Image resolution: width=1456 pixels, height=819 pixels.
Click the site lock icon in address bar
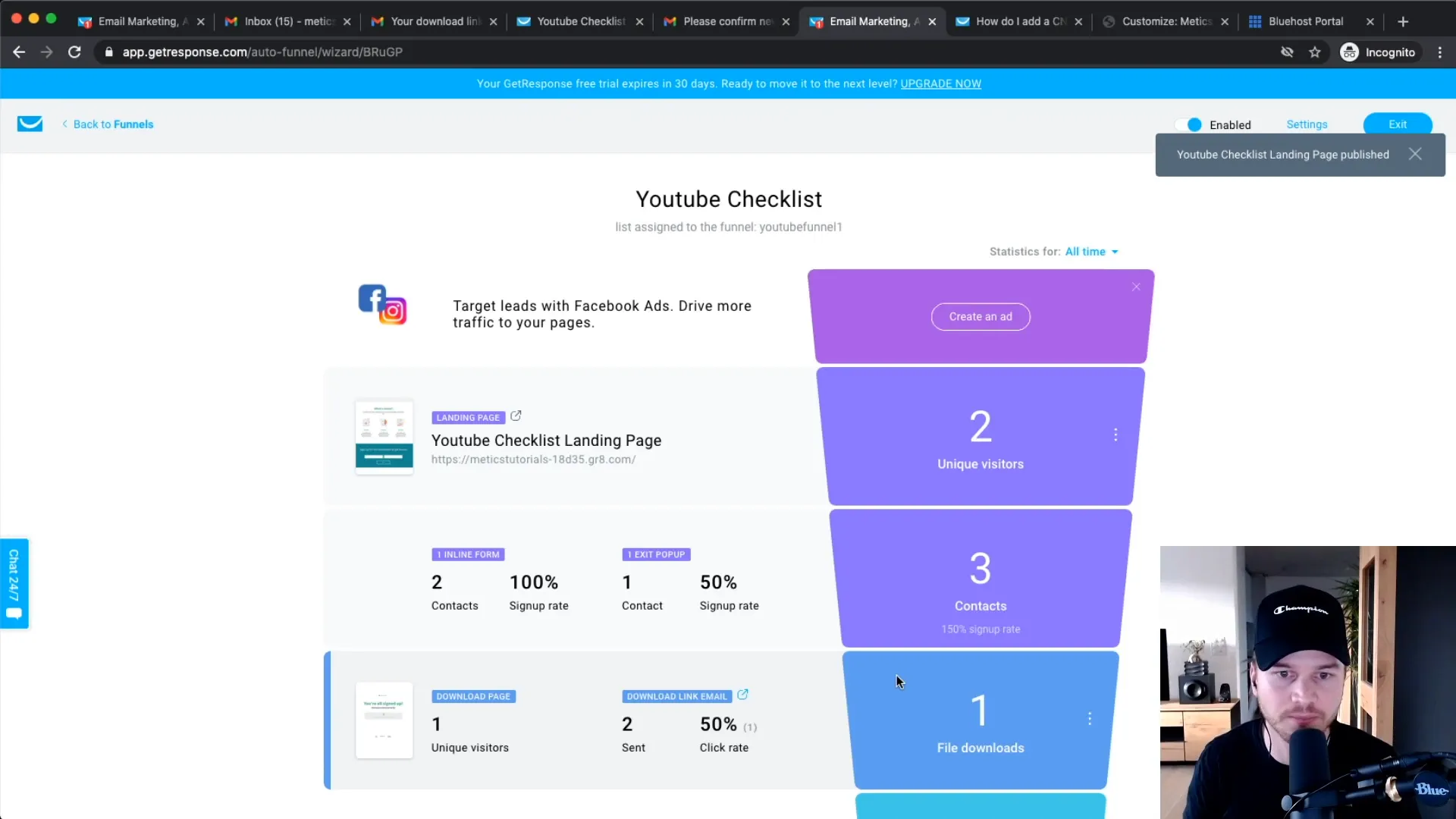tap(108, 52)
